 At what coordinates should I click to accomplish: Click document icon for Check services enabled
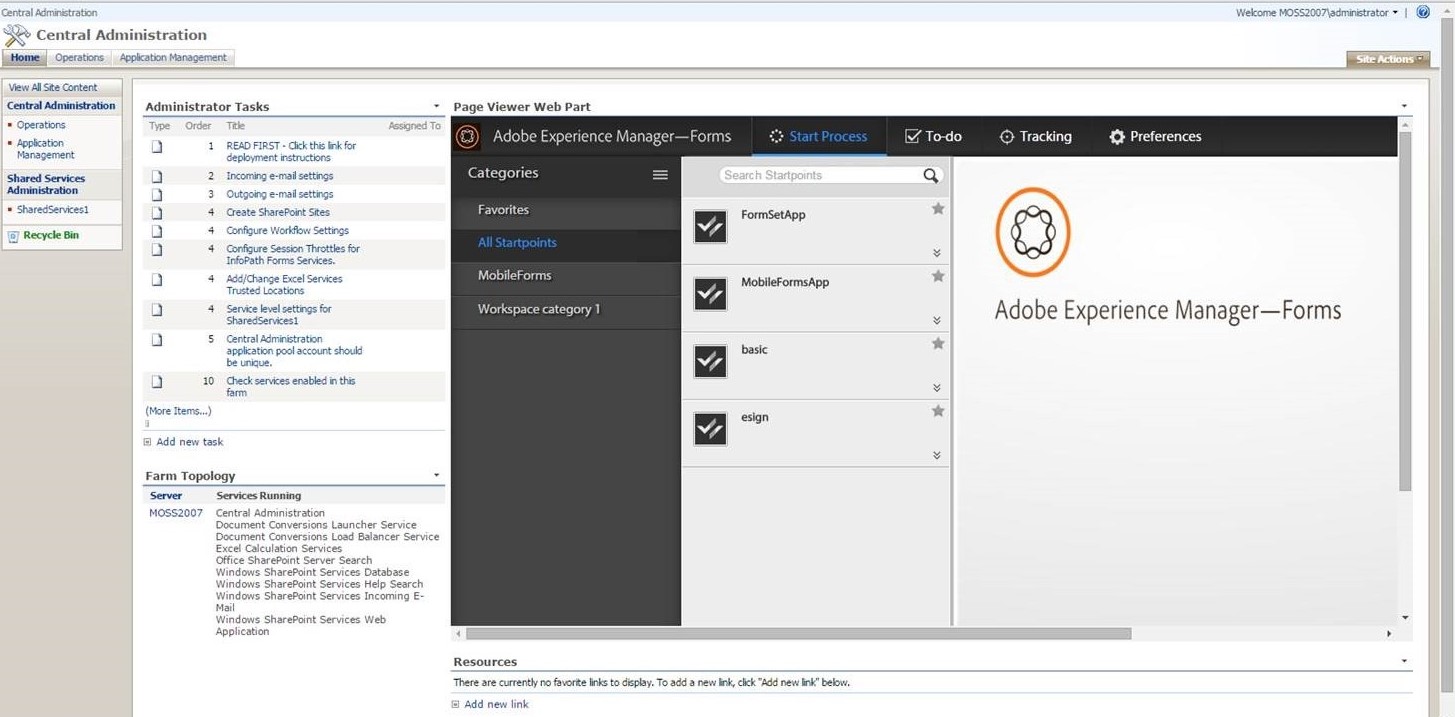pos(157,381)
